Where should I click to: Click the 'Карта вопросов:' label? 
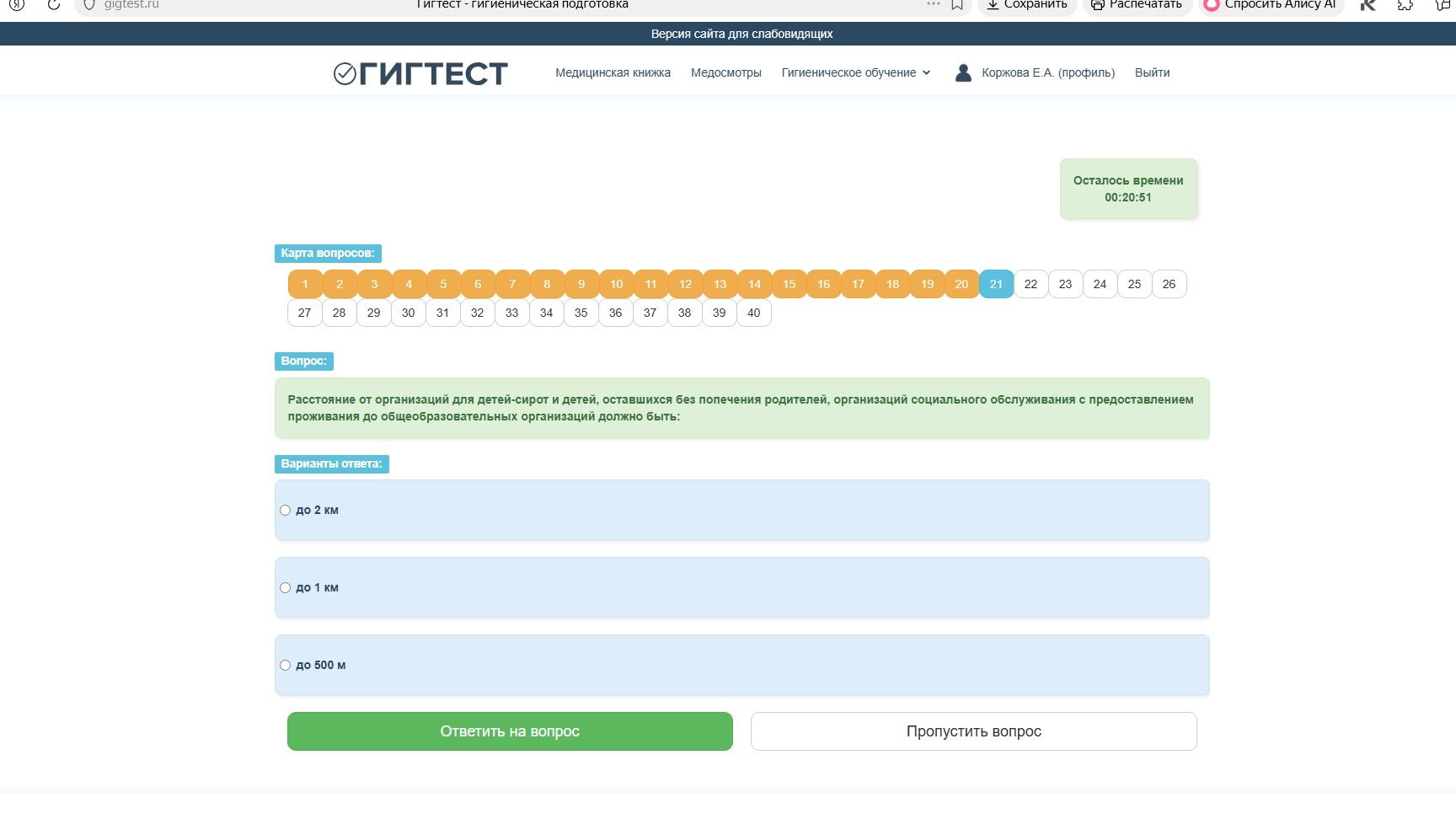pyautogui.click(x=328, y=253)
